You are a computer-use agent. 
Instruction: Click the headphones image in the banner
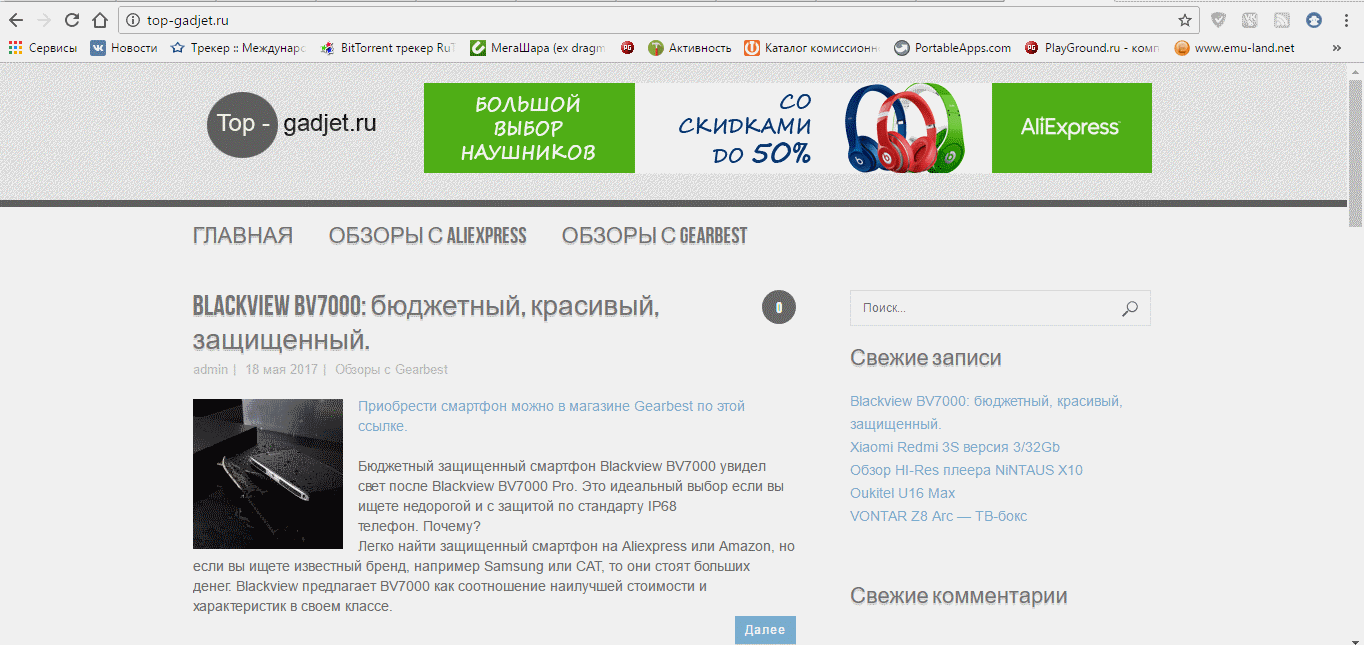[x=906, y=128]
